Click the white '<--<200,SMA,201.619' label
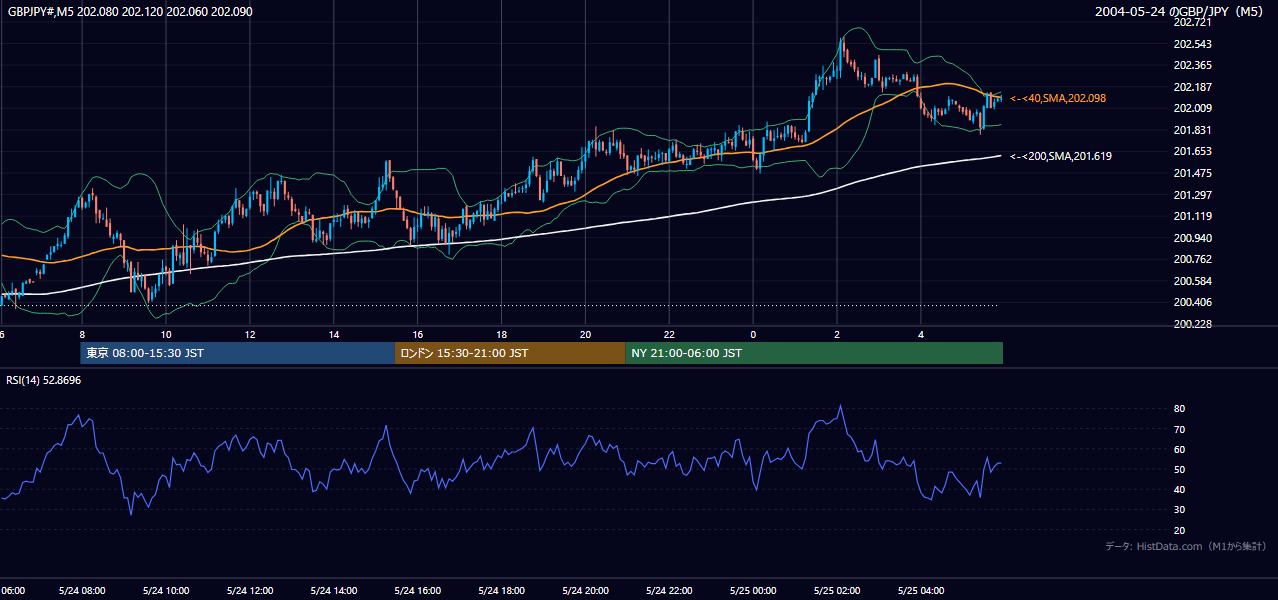The width and height of the screenshot is (1278, 600). tap(1060, 156)
